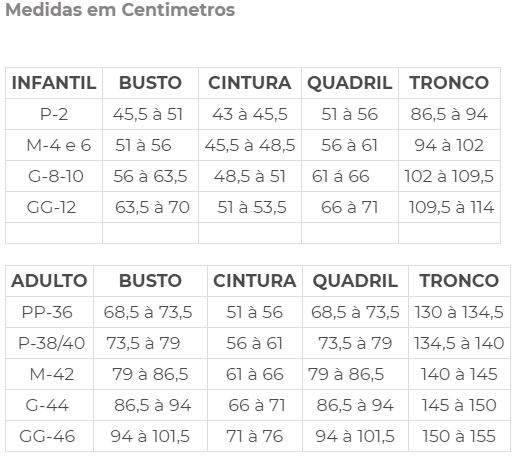Image resolution: width=517 pixels, height=459 pixels.
Task: Select the P-2 size row label
Action: click(54, 114)
